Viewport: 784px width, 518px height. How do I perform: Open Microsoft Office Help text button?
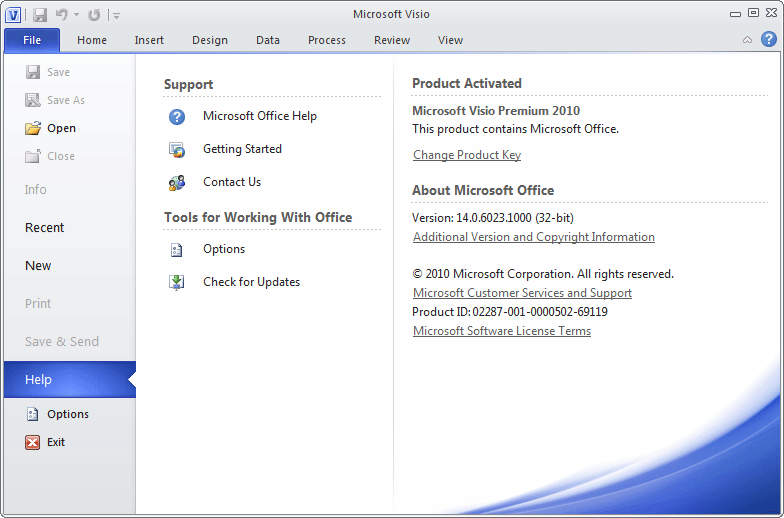(x=260, y=116)
